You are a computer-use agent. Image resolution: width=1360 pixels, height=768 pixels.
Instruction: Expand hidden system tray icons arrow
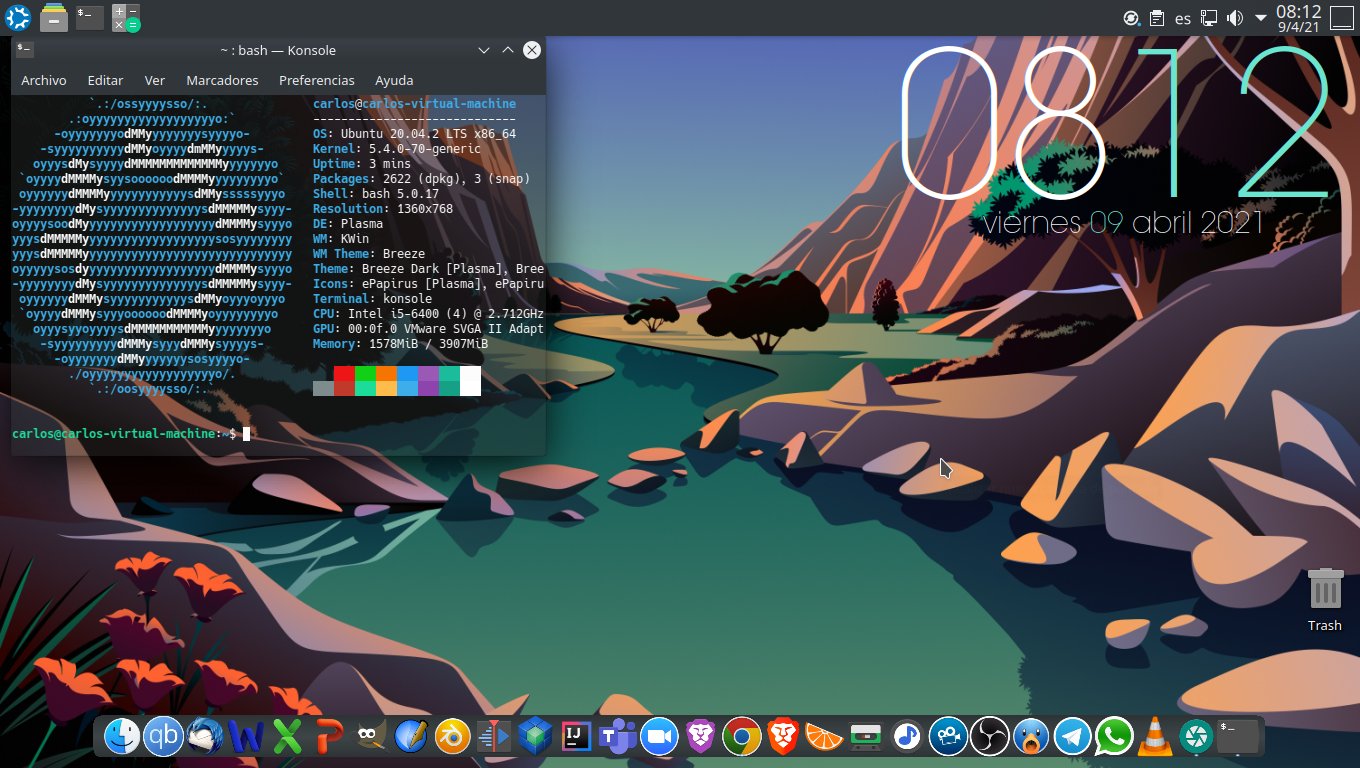[1260, 18]
